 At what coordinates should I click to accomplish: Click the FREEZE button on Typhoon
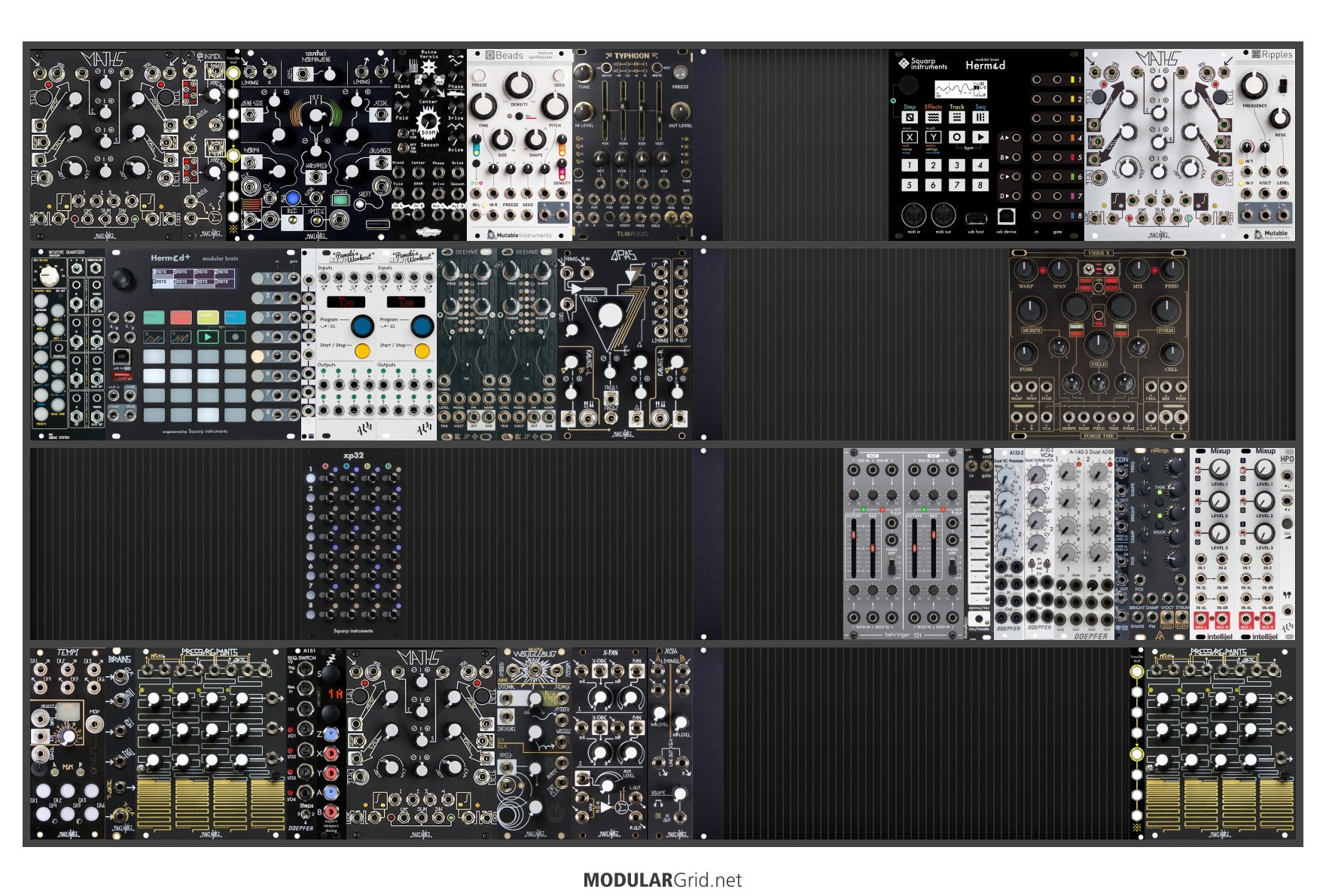click(679, 73)
